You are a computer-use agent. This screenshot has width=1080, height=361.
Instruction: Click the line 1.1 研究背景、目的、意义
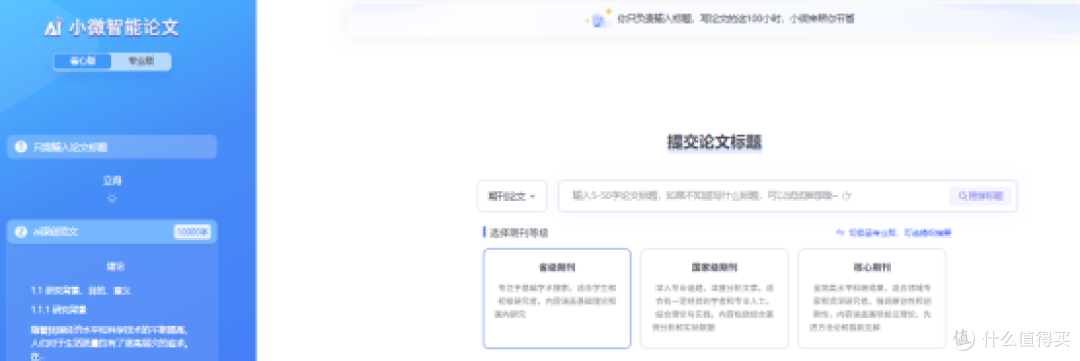pos(81,290)
